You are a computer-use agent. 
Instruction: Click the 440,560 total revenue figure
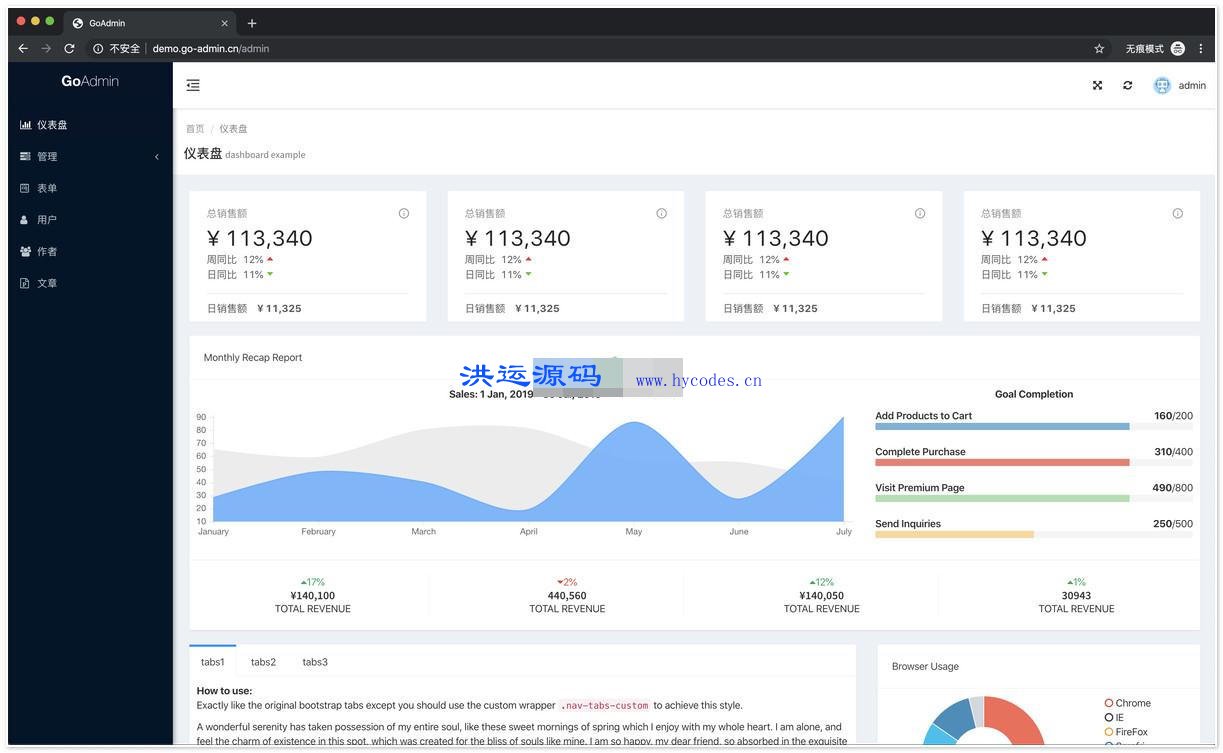coord(567,595)
